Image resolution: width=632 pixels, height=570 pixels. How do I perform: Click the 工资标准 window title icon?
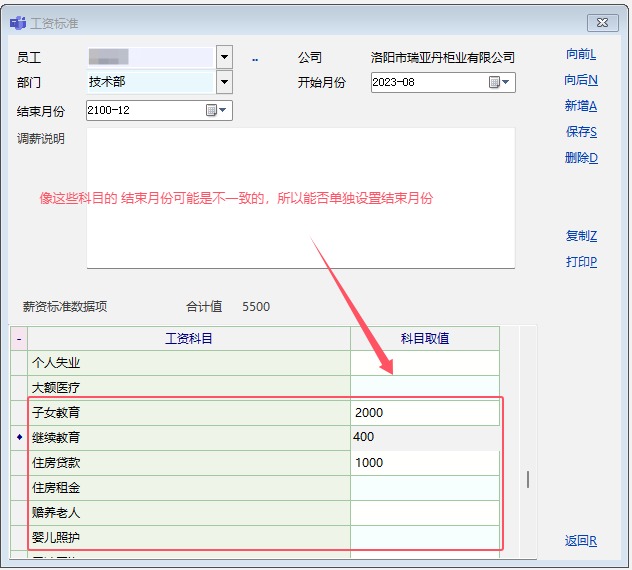[17, 22]
